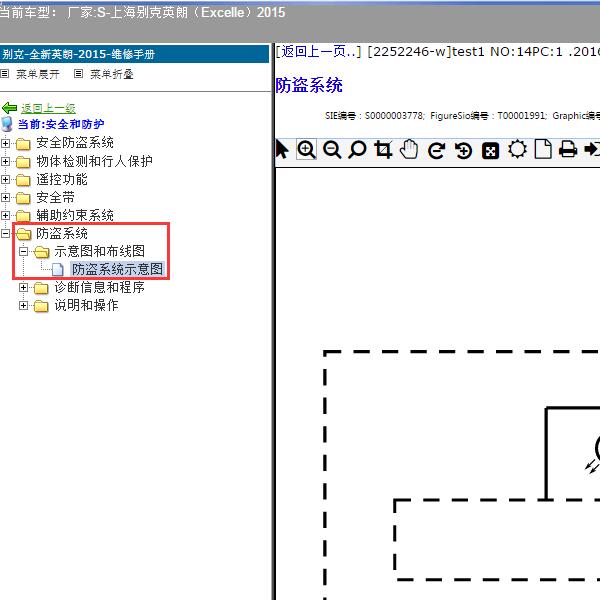
Task: Click the open folder icon of 防盗系统
Action: 24,234
